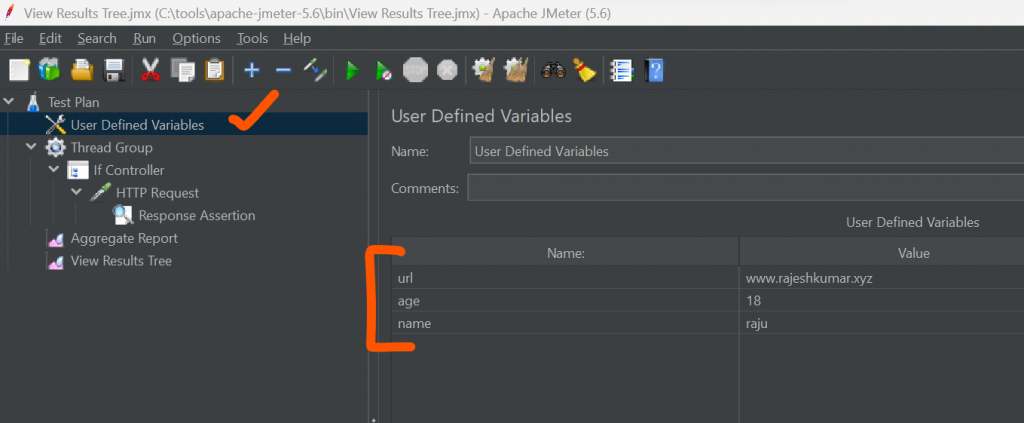
Task: Open the Templates icon in toolbar
Action: point(49,70)
